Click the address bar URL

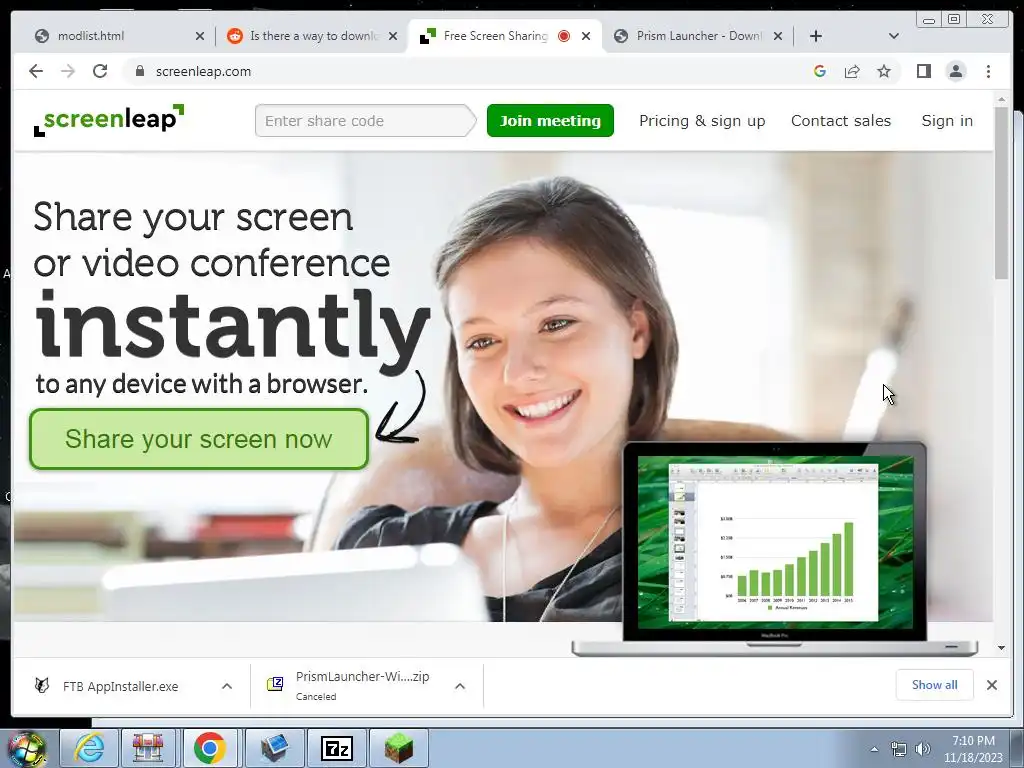pyautogui.click(x=203, y=71)
